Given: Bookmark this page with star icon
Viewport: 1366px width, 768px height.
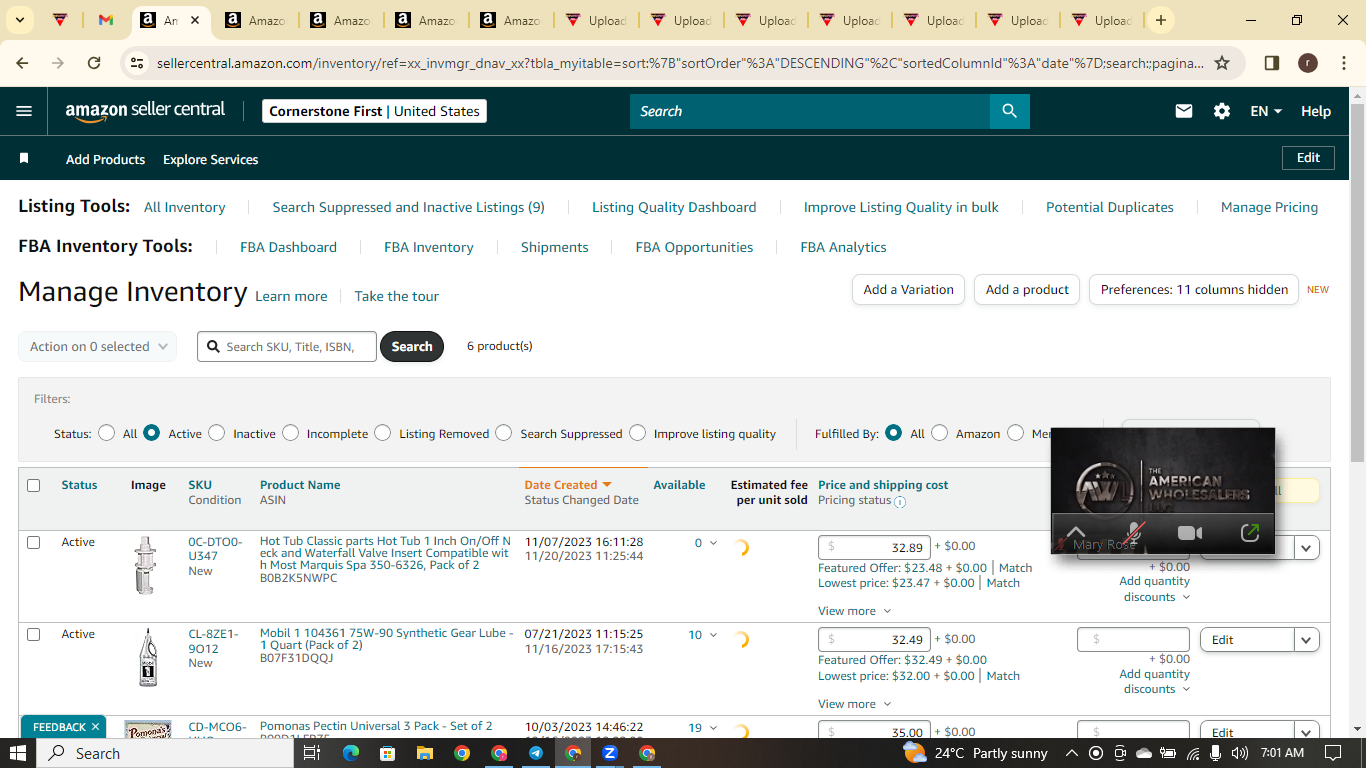Looking at the screenshot, I should point(1222,63).
